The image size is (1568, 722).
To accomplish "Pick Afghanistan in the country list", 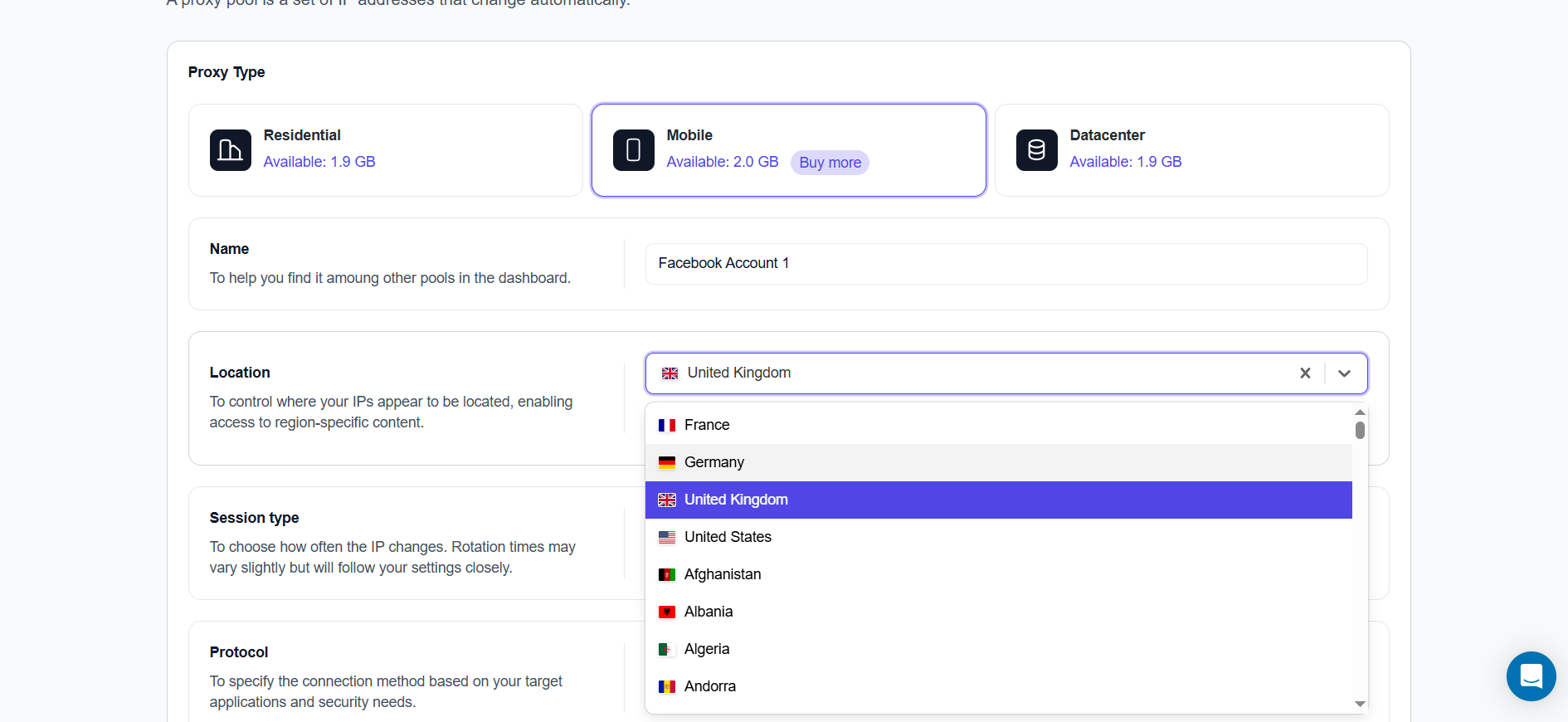I will click(999, 574).
